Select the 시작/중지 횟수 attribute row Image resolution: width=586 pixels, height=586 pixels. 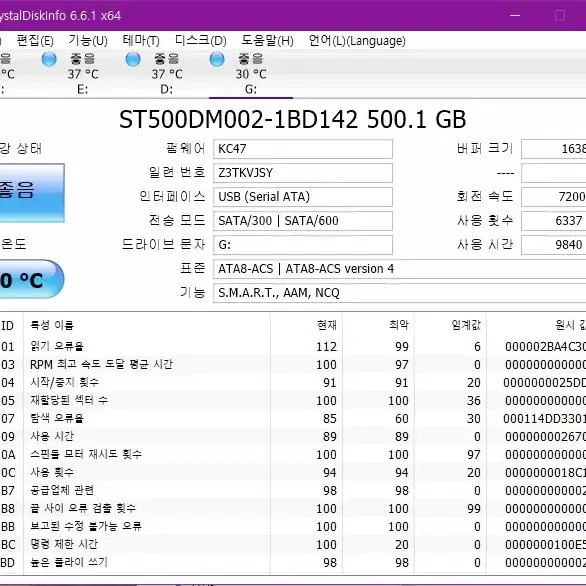coord(293,382)
